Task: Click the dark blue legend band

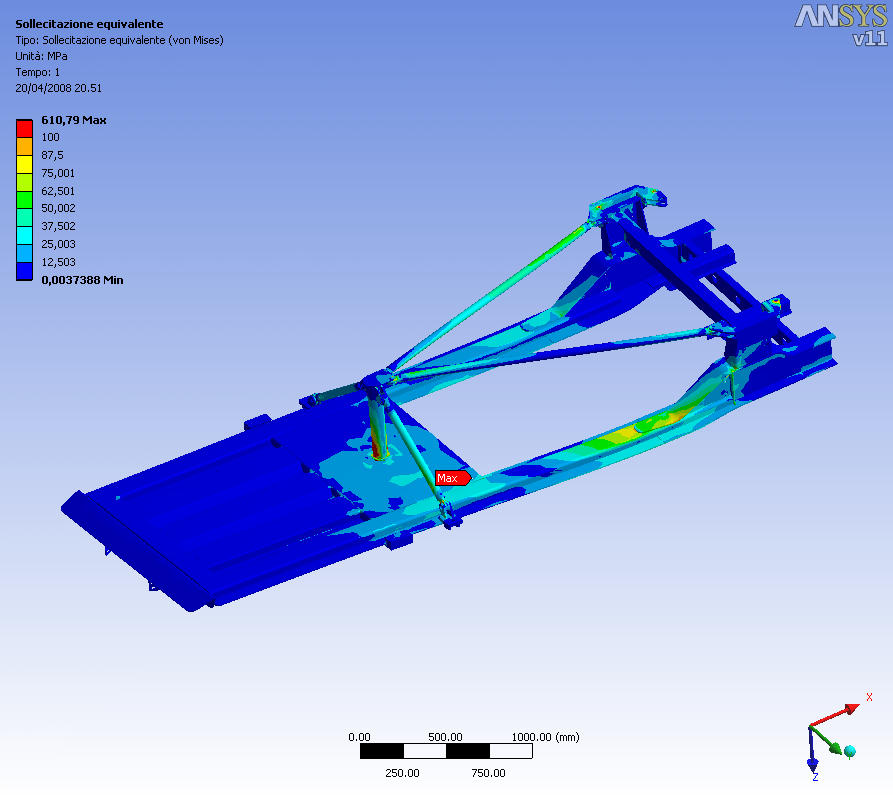Action: 24,271
